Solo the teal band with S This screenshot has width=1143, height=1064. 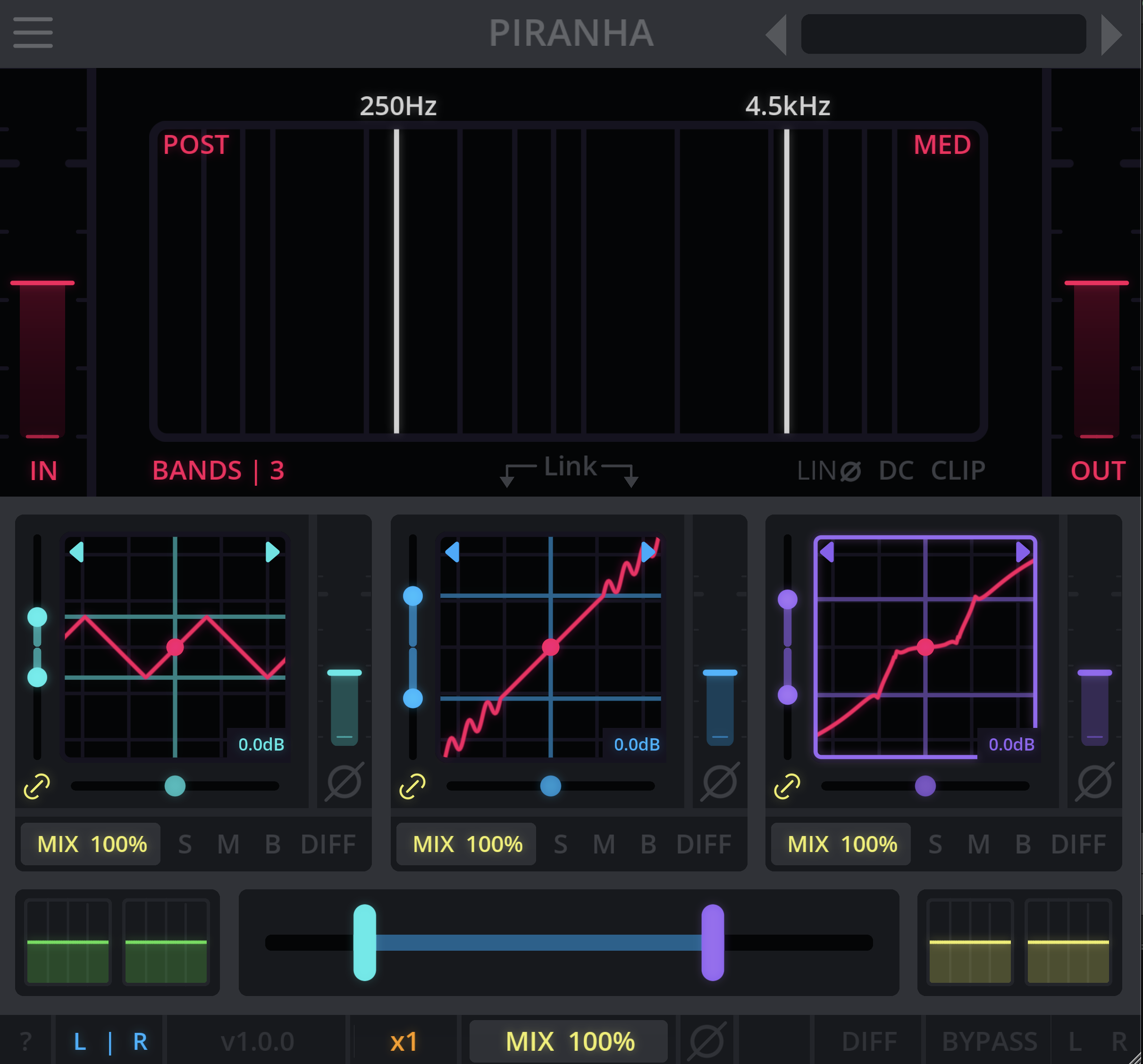(185, 845)
